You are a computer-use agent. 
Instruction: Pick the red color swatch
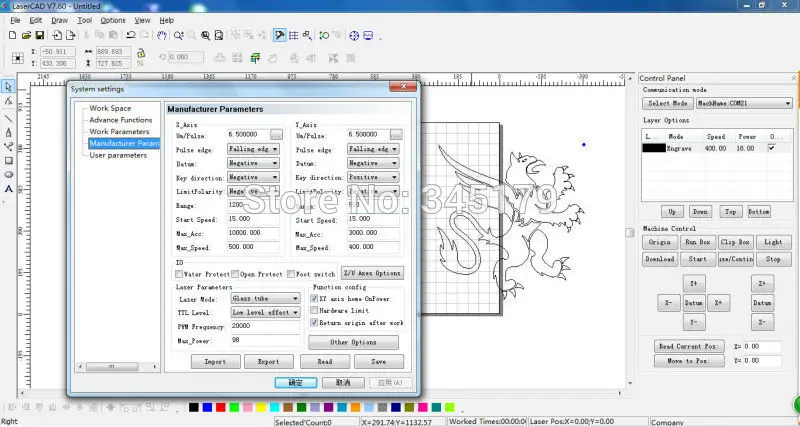coord(220,407)
